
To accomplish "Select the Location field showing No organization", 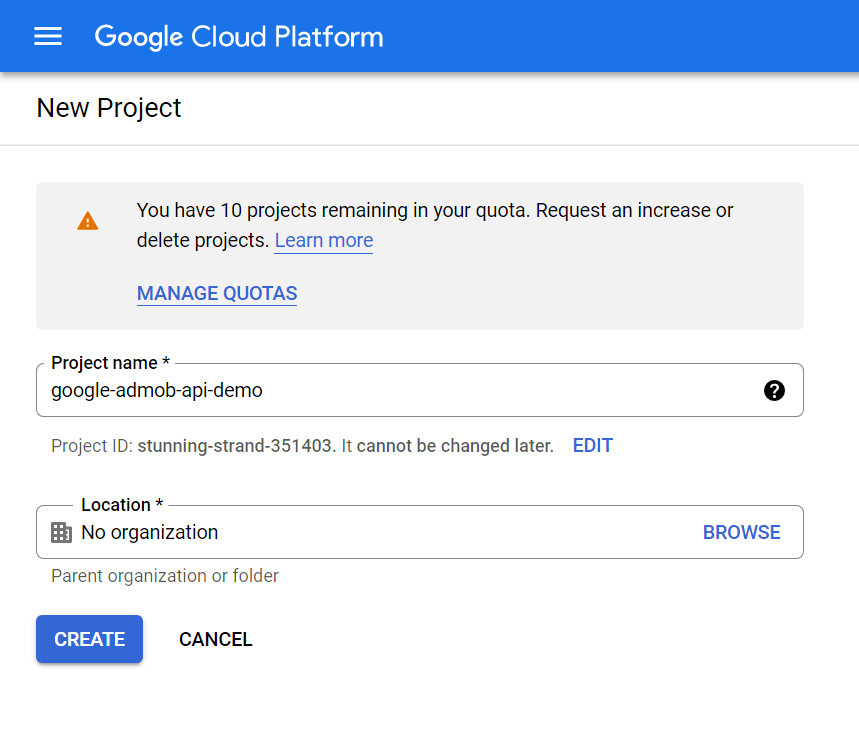I will point(420,532).
